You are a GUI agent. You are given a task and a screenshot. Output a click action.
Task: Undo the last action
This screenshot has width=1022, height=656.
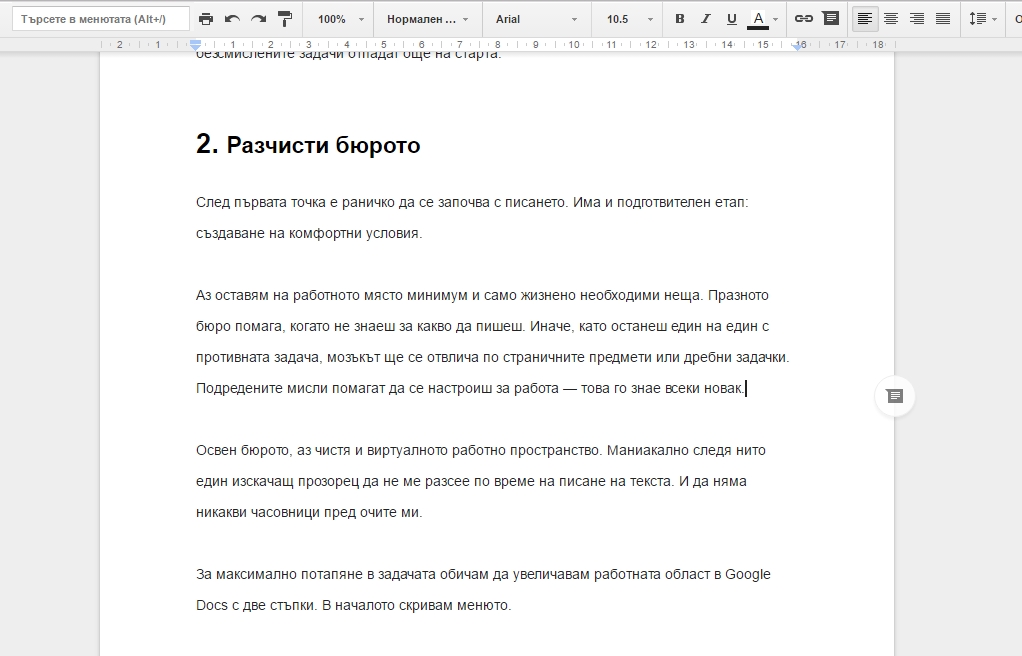[232, 19]
